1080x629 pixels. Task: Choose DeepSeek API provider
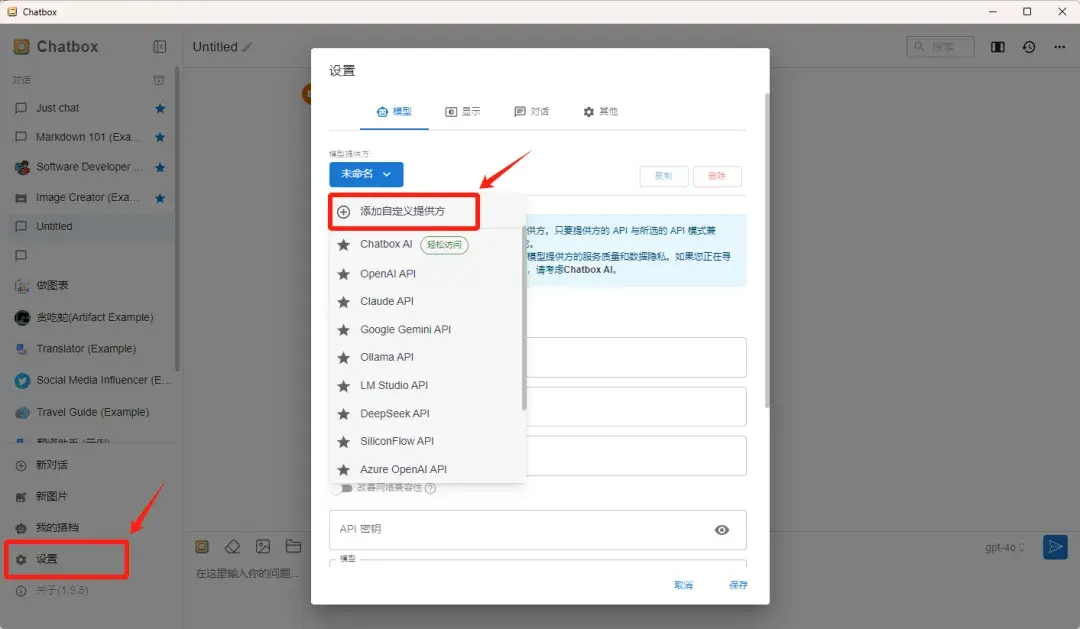pyautogui.click(x=427, y=414)
